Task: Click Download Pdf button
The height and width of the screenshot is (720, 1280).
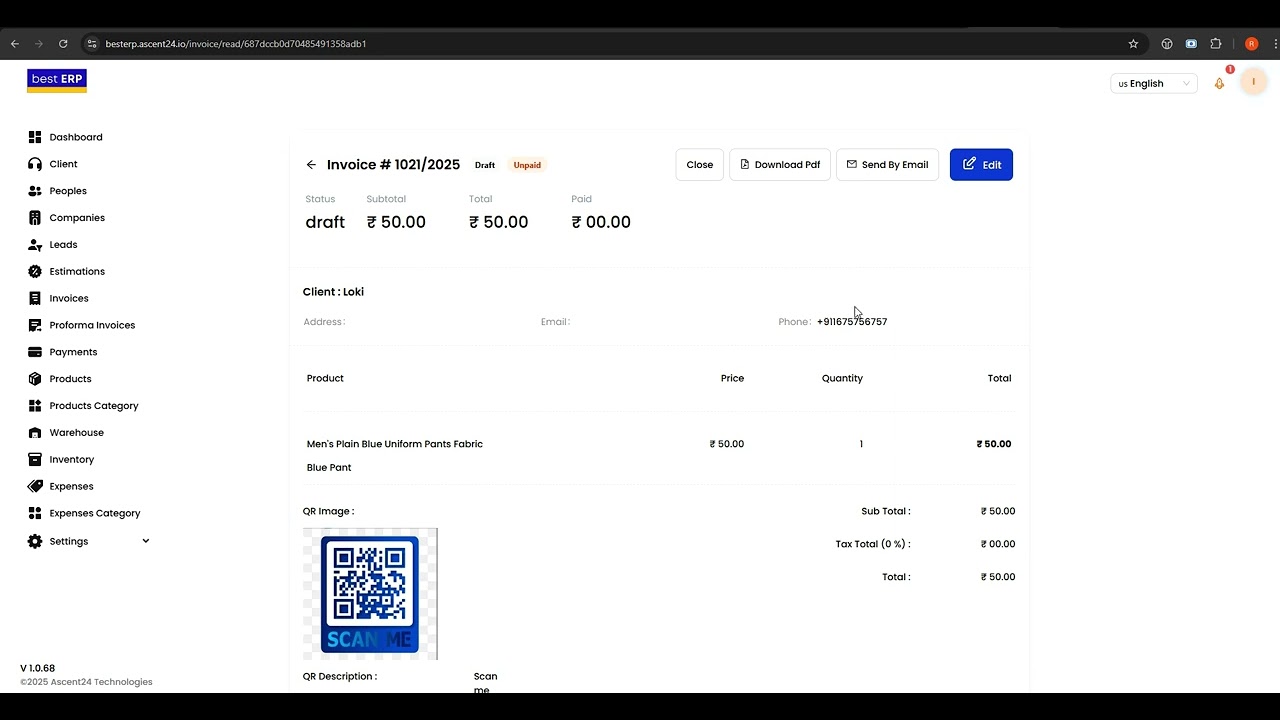Action: [x=780, y=165]
